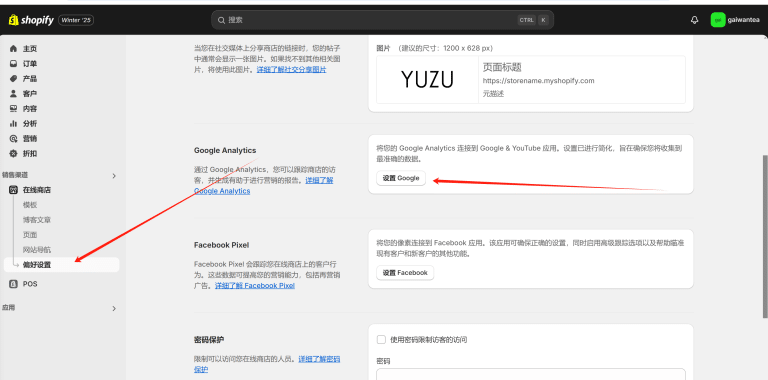Click the 设置 Google button
This screenshot has height=380, width=768.
point(401,178)
